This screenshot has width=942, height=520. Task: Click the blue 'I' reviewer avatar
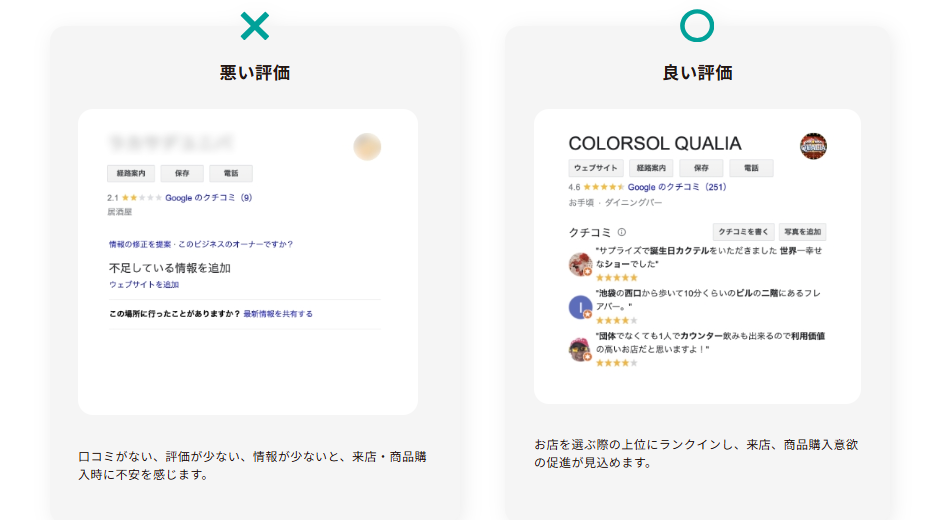[580, 307]
